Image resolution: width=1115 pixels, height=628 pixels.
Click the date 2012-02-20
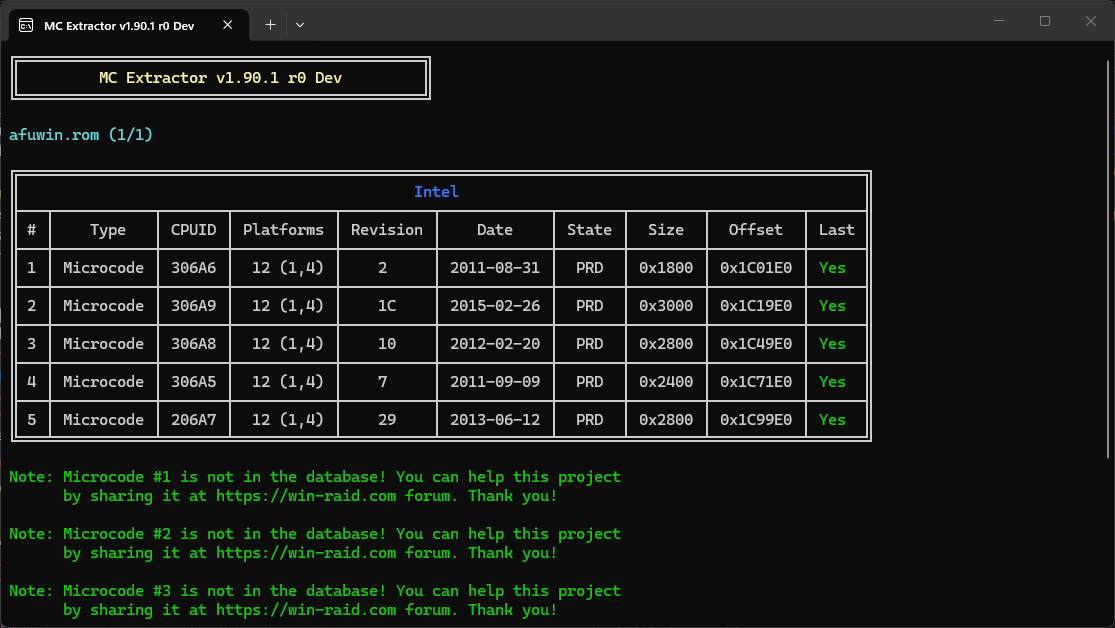pyautogui.click(x=495, y=344)
